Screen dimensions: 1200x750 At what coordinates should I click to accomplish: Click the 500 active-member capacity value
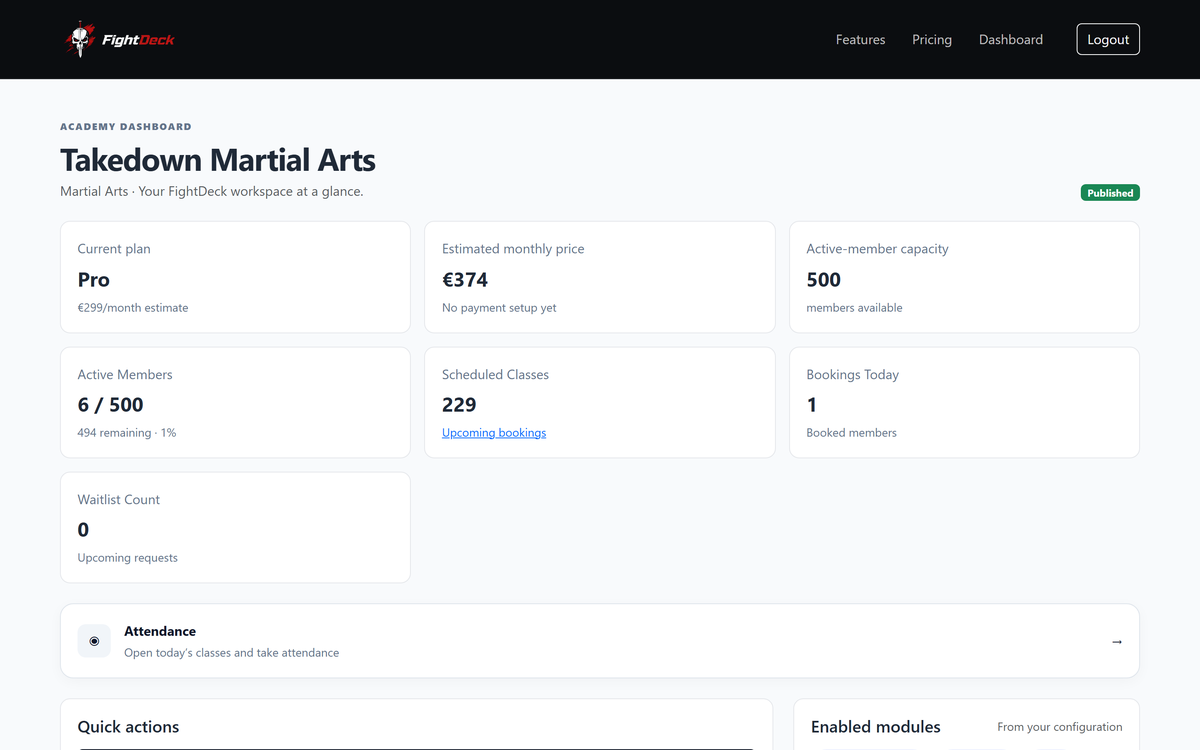pos(824,280)
